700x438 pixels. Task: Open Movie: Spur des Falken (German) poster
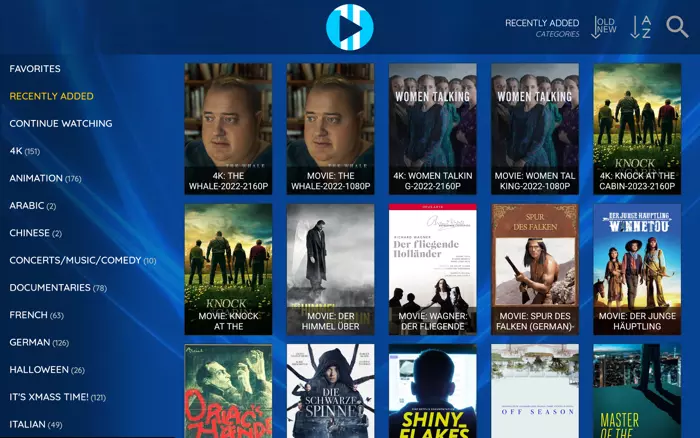pos(535,269)
